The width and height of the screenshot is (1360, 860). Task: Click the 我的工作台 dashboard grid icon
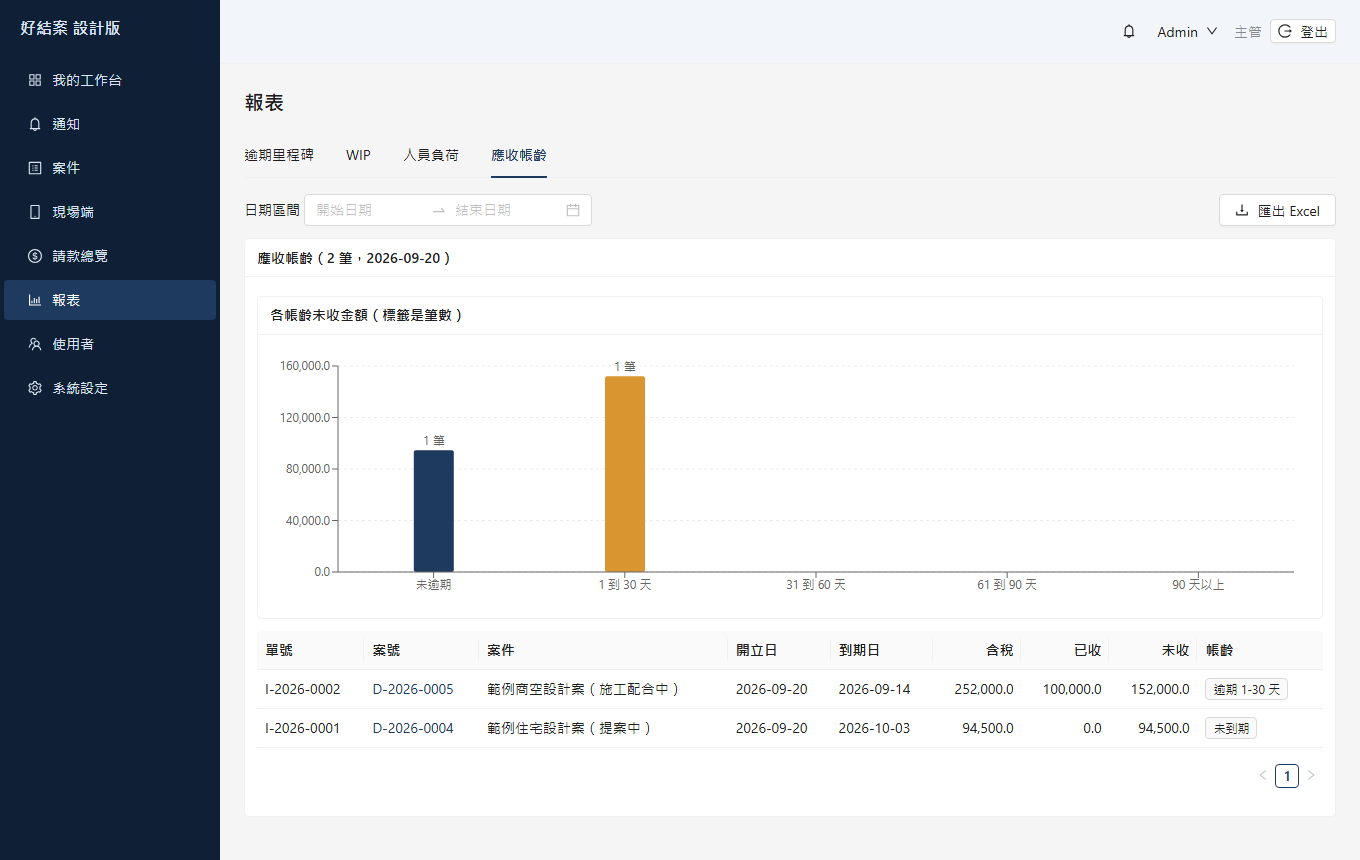click(x=35, y=80)
